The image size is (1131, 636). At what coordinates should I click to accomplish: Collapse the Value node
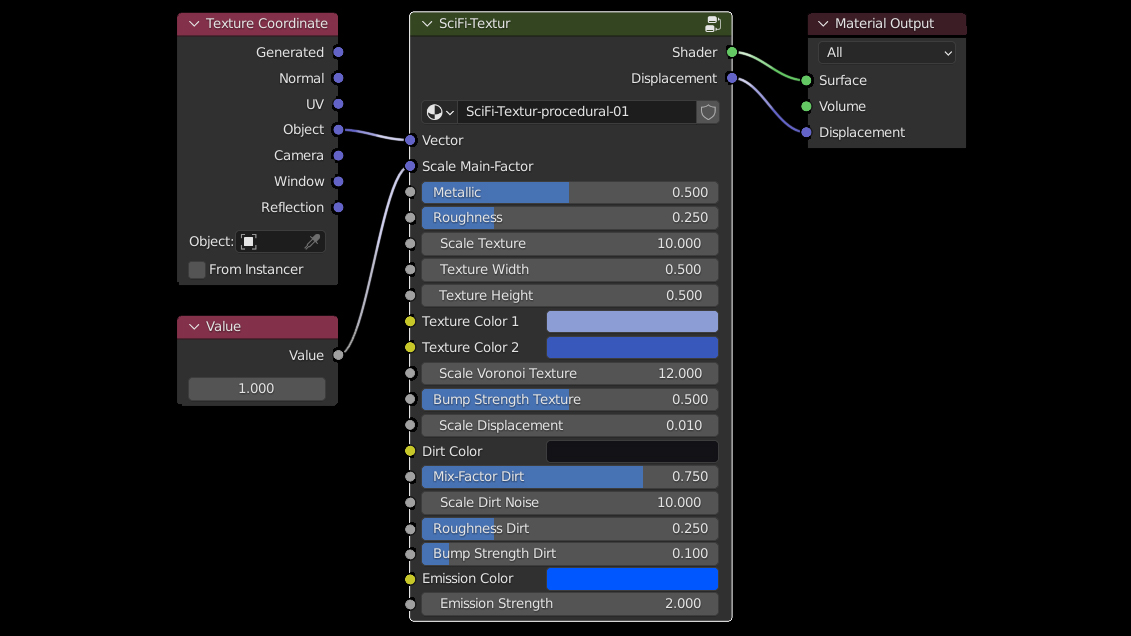pos(193,327)
